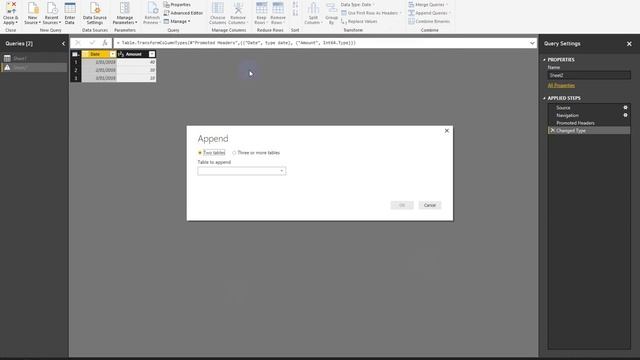
Task: Delete the Changed Type step via X icon
Action: click(552, 131)
